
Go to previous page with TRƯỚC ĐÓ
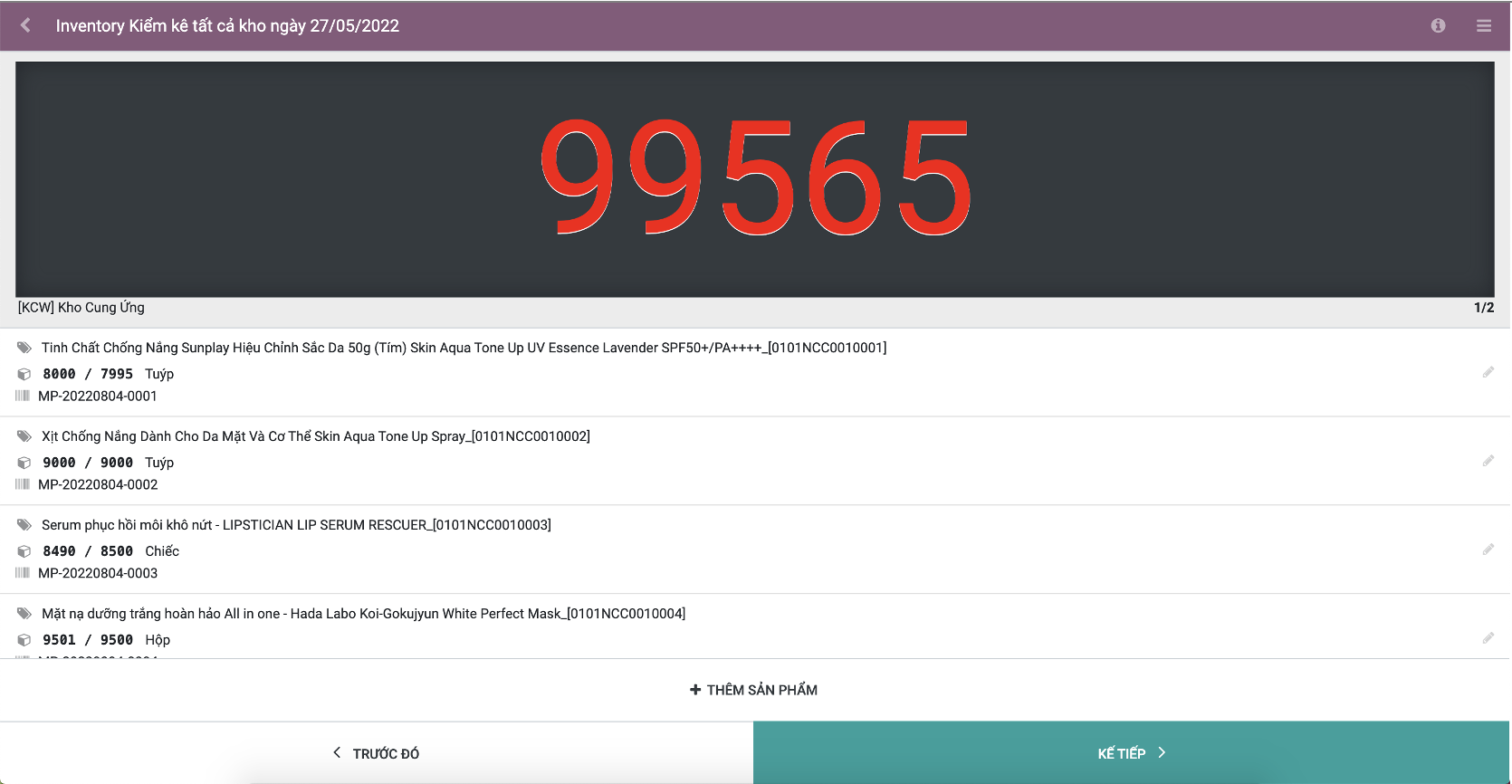coord(377,753)
